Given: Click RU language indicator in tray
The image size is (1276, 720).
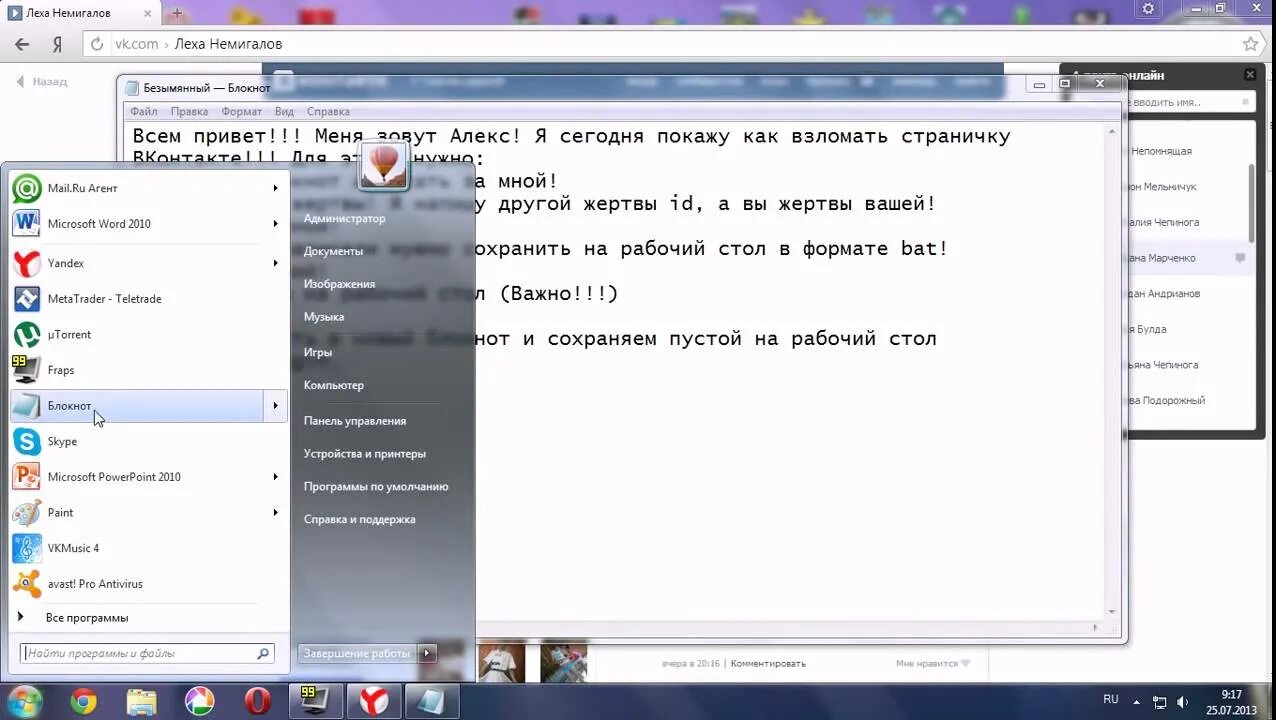Looking at the screenshot, I should tap(1111, 699).
